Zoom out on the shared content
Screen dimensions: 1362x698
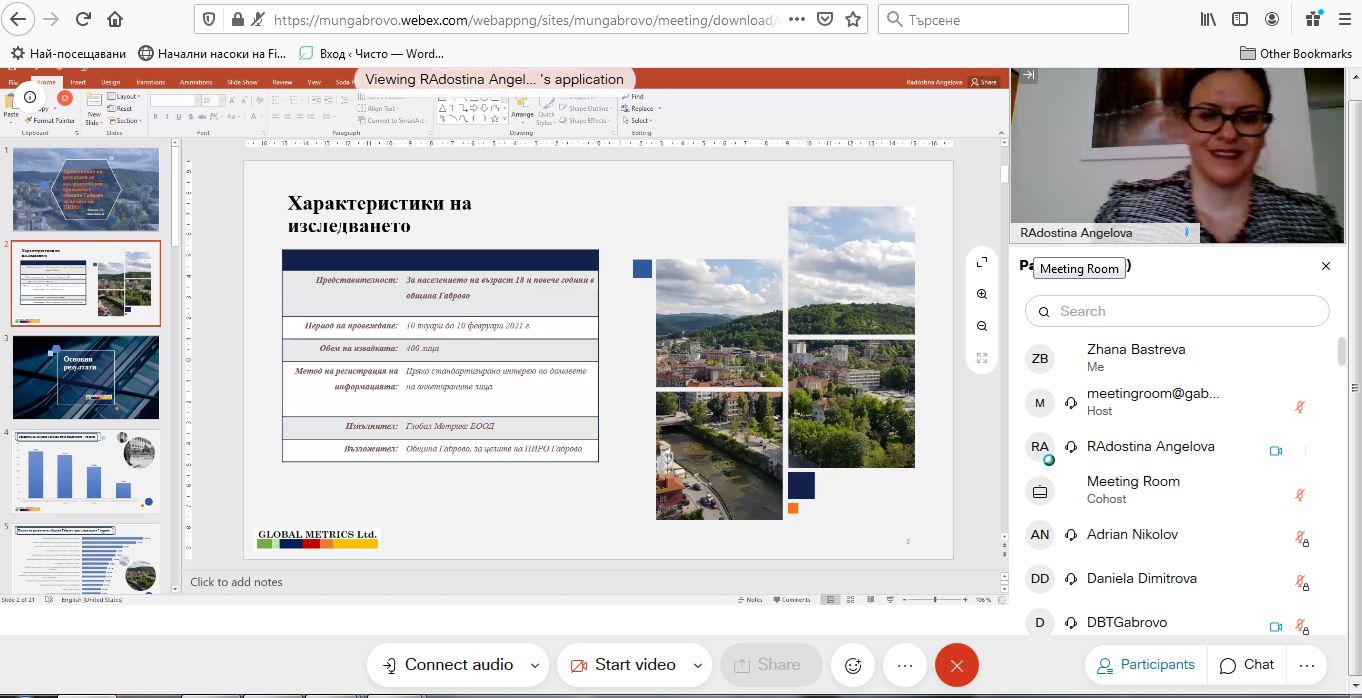[x=982, y=326]
